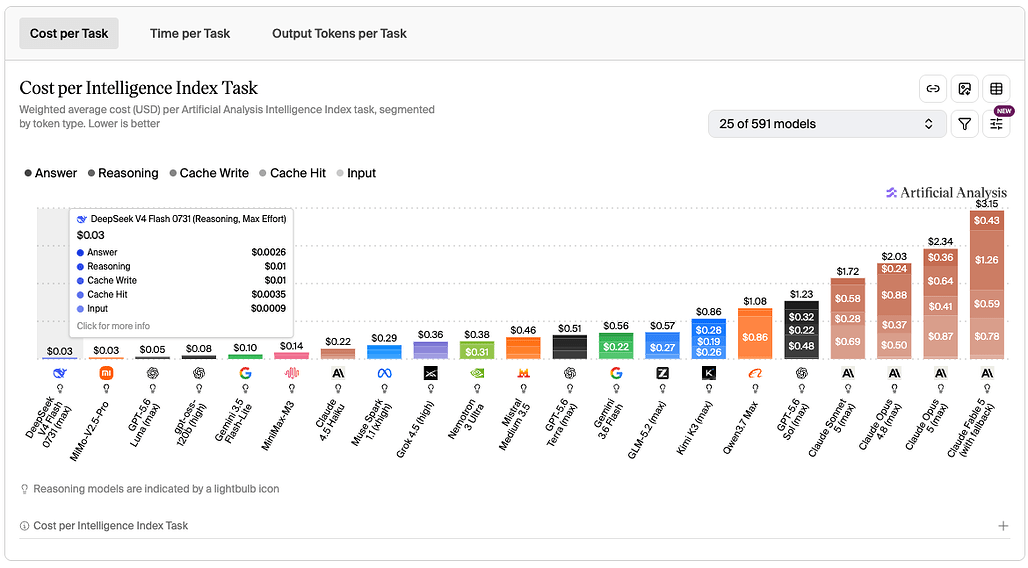The image size is (1028, 568).
Task: Click the 'Nemotron 3 Ultra' axis label
Action: [x=468, y=419]
